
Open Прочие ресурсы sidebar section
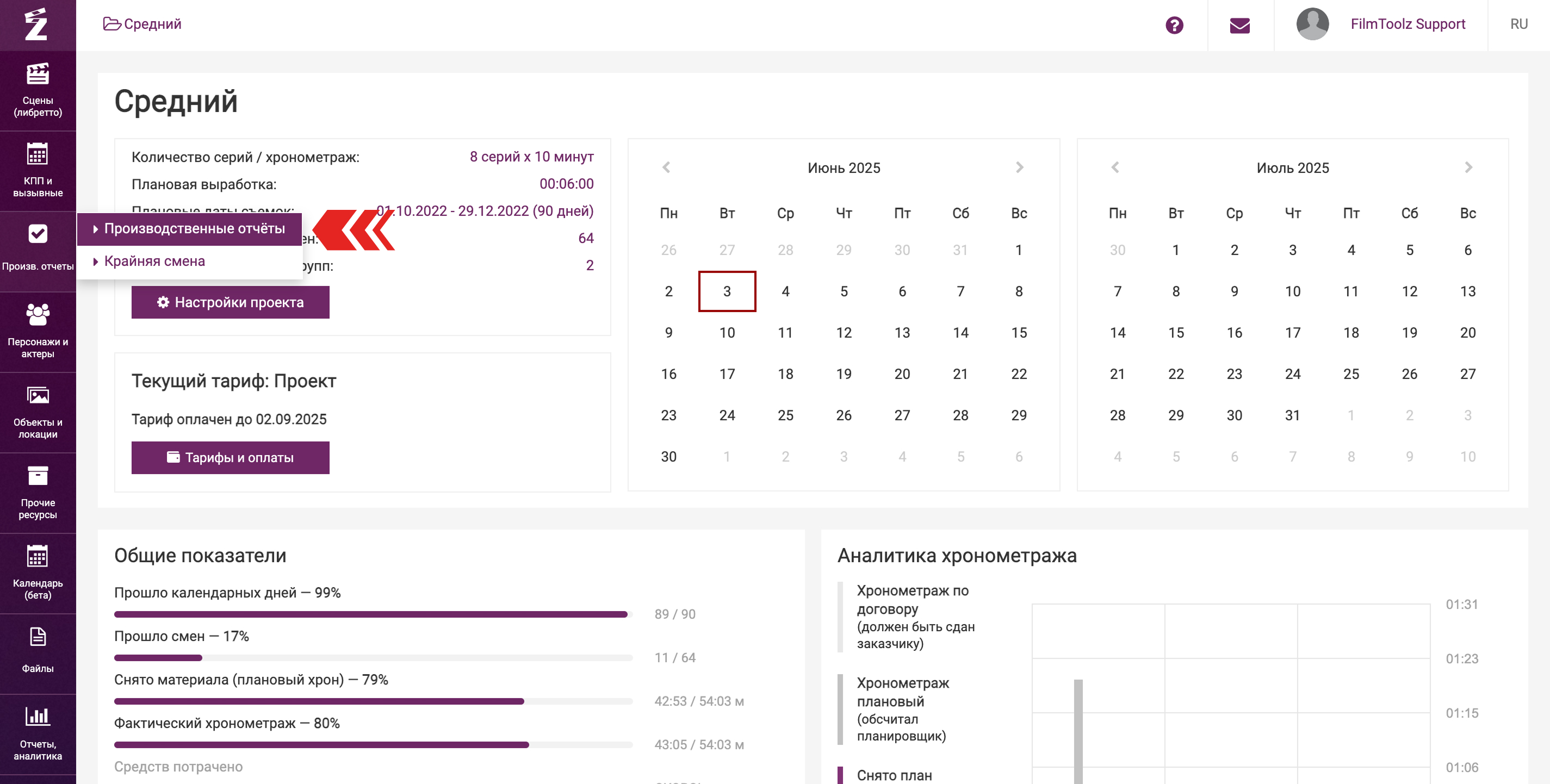pos(38,493)
